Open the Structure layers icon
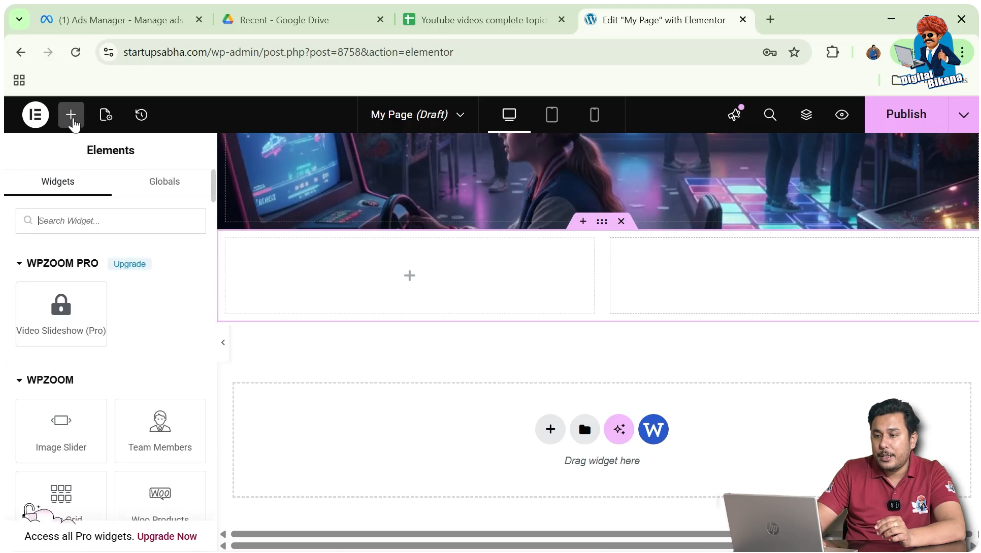 806,115
